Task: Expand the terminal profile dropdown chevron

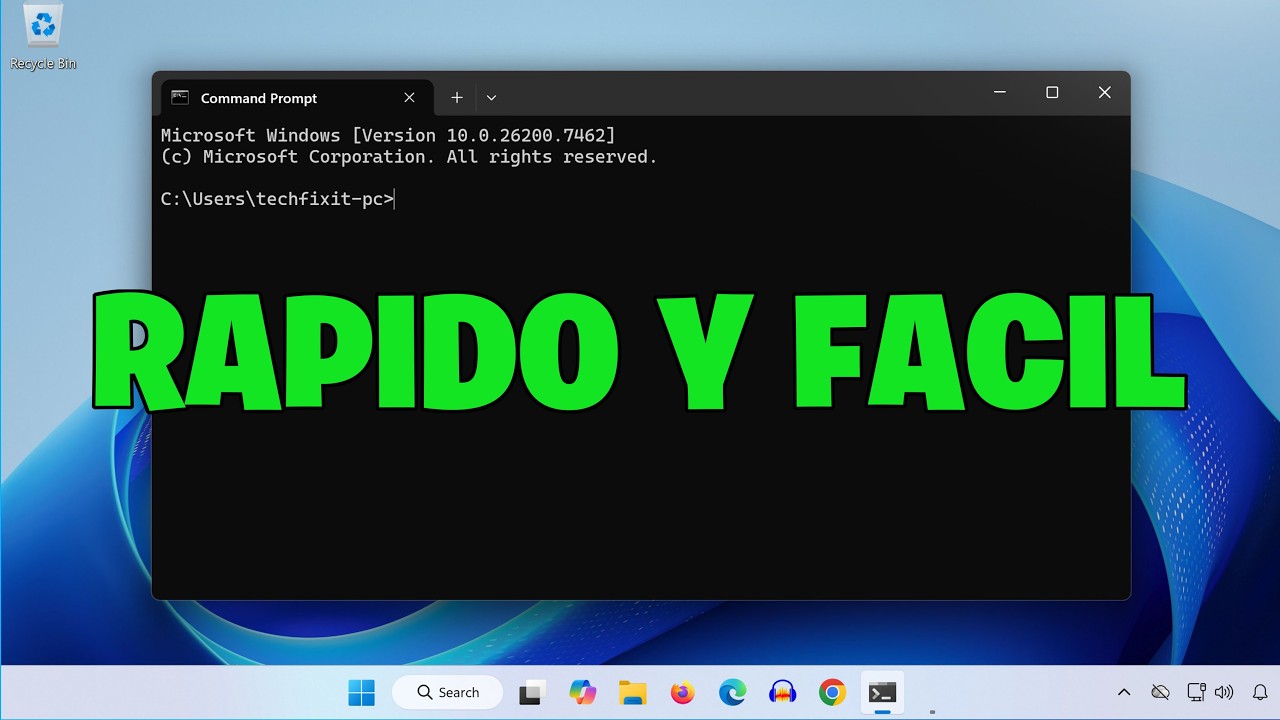Action: (x=491, y=98)
